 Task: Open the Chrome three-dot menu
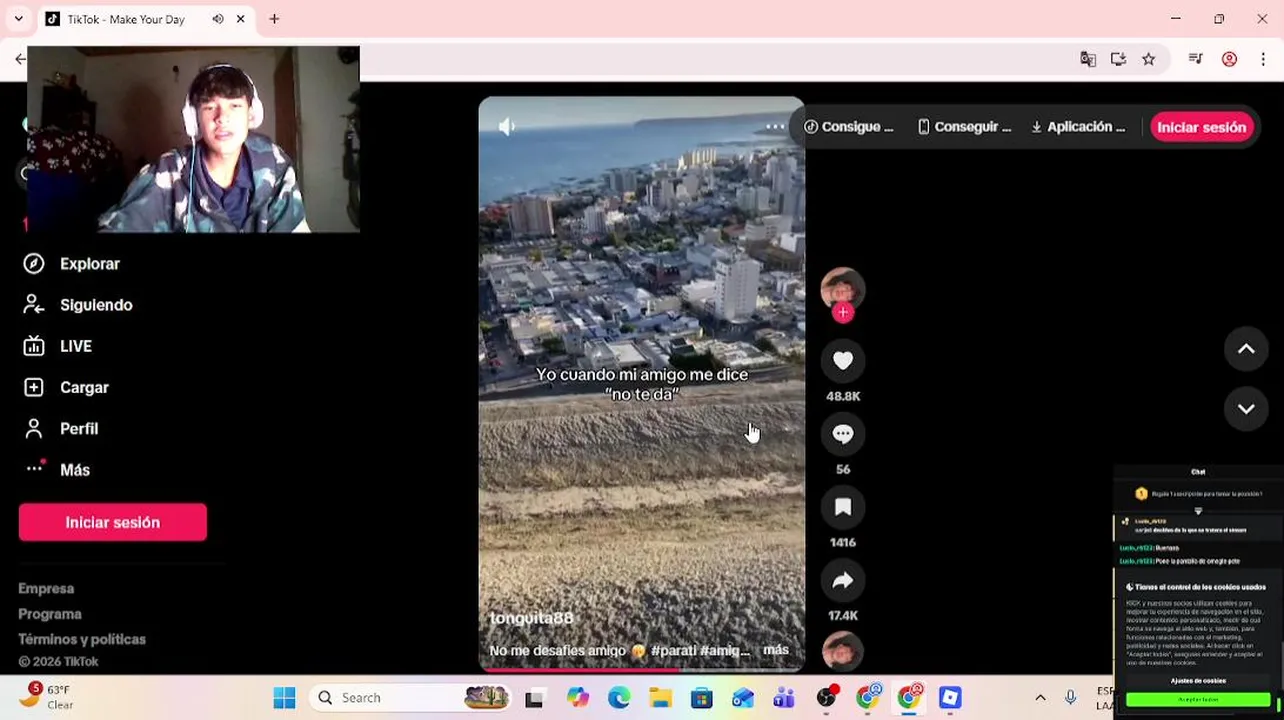coord(1263,59)
